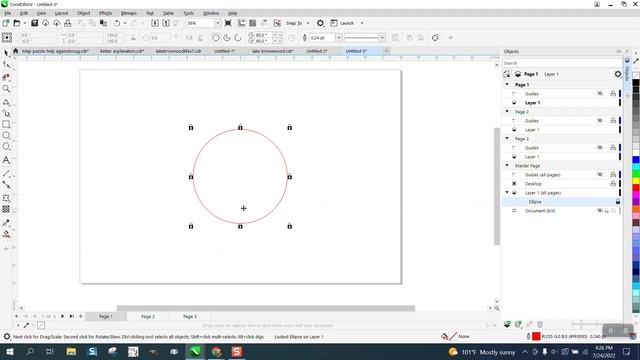Select the Parallel Dimension tool
The image size is (640, 360).
click(x=6, y=173)
